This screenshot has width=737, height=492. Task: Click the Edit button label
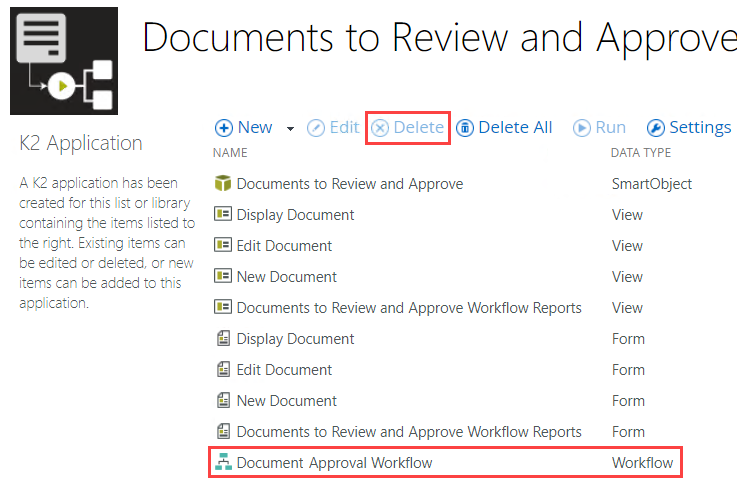click(x=344, y=127)
